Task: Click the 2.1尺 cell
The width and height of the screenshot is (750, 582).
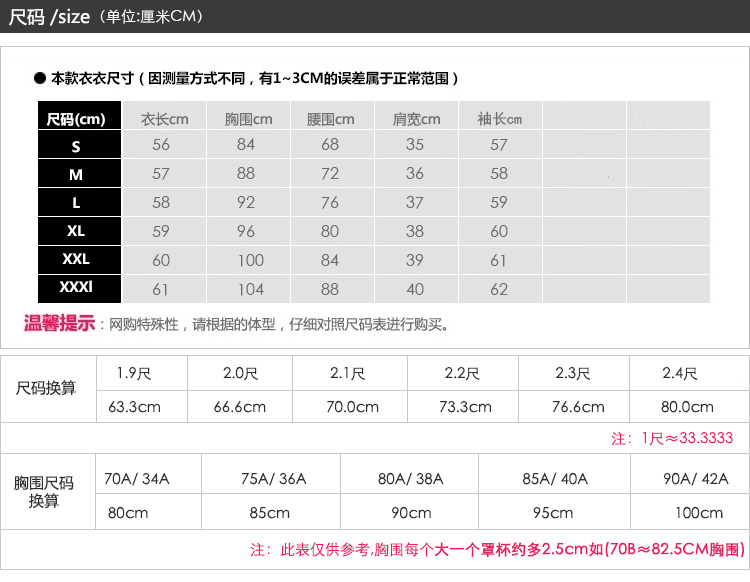Action: tap(347, 373)
